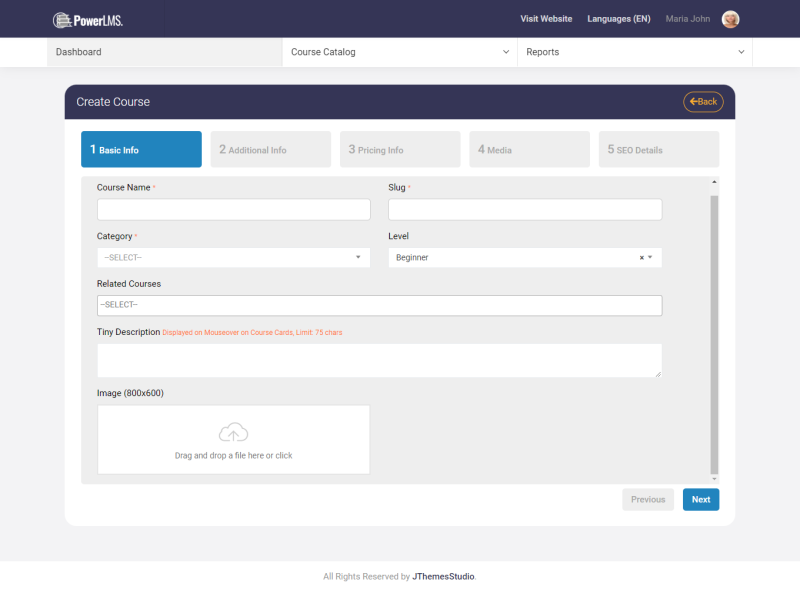Open the Level dropdown arrow

point(650,258)
